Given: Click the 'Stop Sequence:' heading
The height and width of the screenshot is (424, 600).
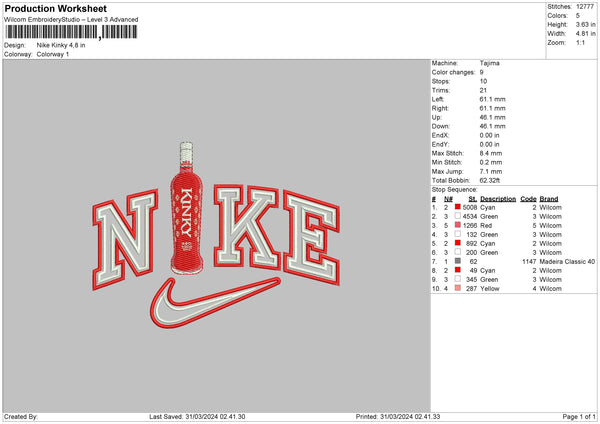Looking at the screenshot, I should pyautogui.click(x=455, y=190).
